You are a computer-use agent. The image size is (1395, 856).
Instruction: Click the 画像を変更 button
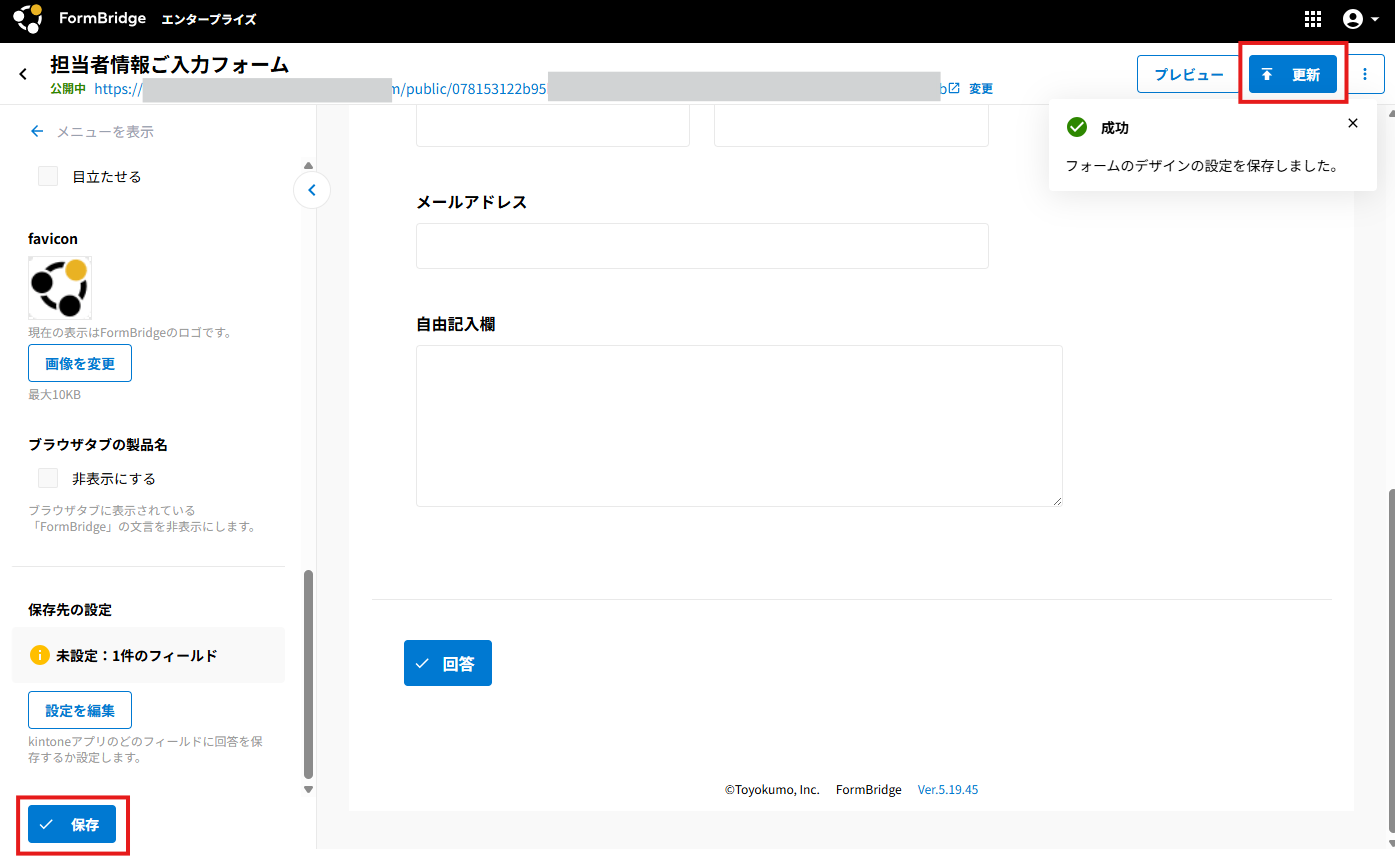80,363
